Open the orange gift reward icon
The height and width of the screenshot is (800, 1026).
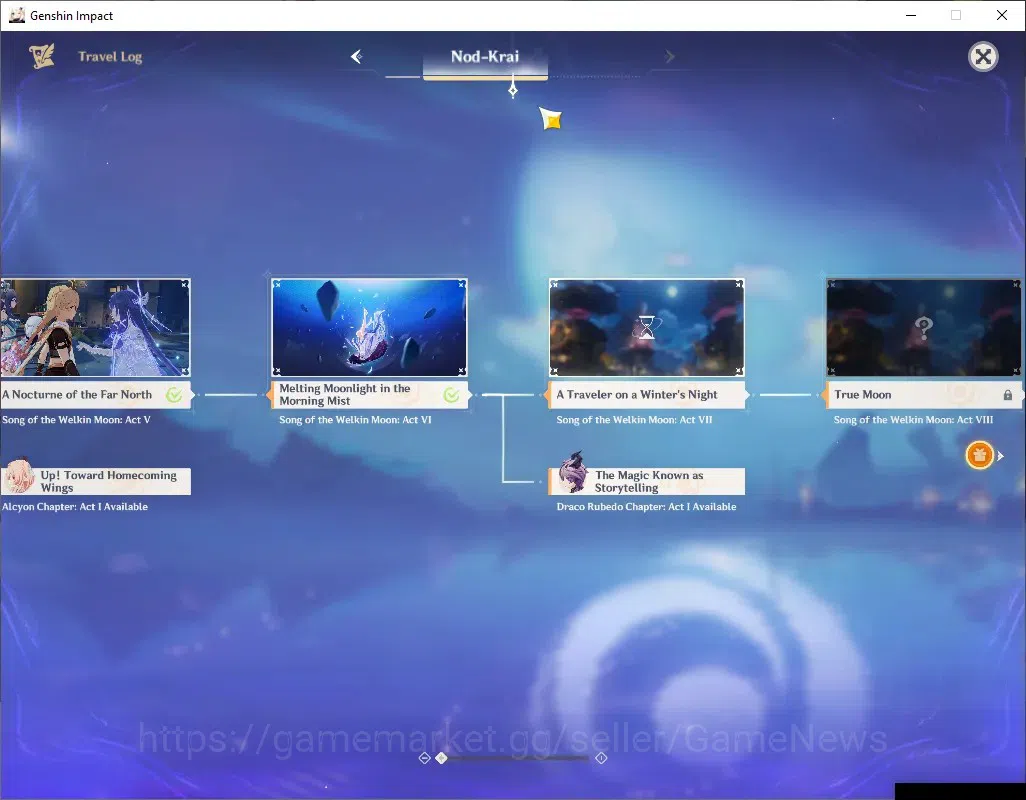(x=980, y=455)
